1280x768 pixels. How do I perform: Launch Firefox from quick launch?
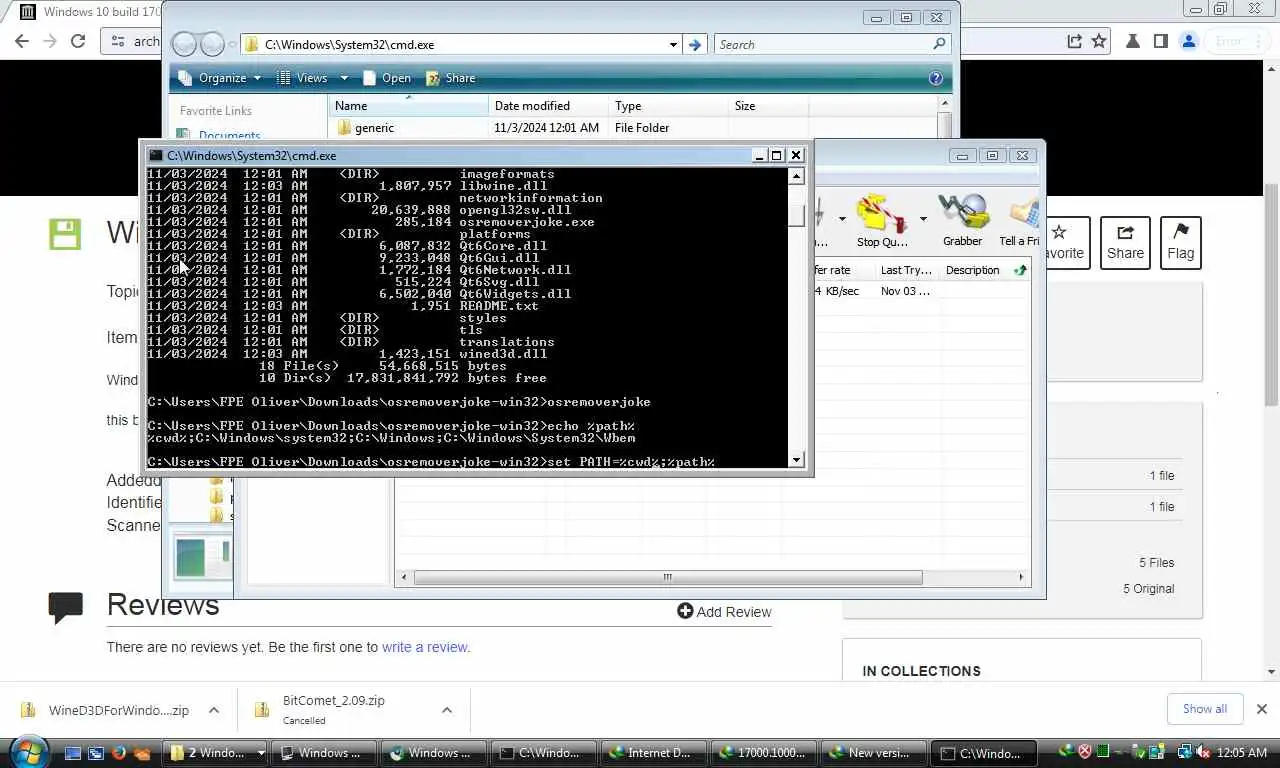[x=119, y=753]
